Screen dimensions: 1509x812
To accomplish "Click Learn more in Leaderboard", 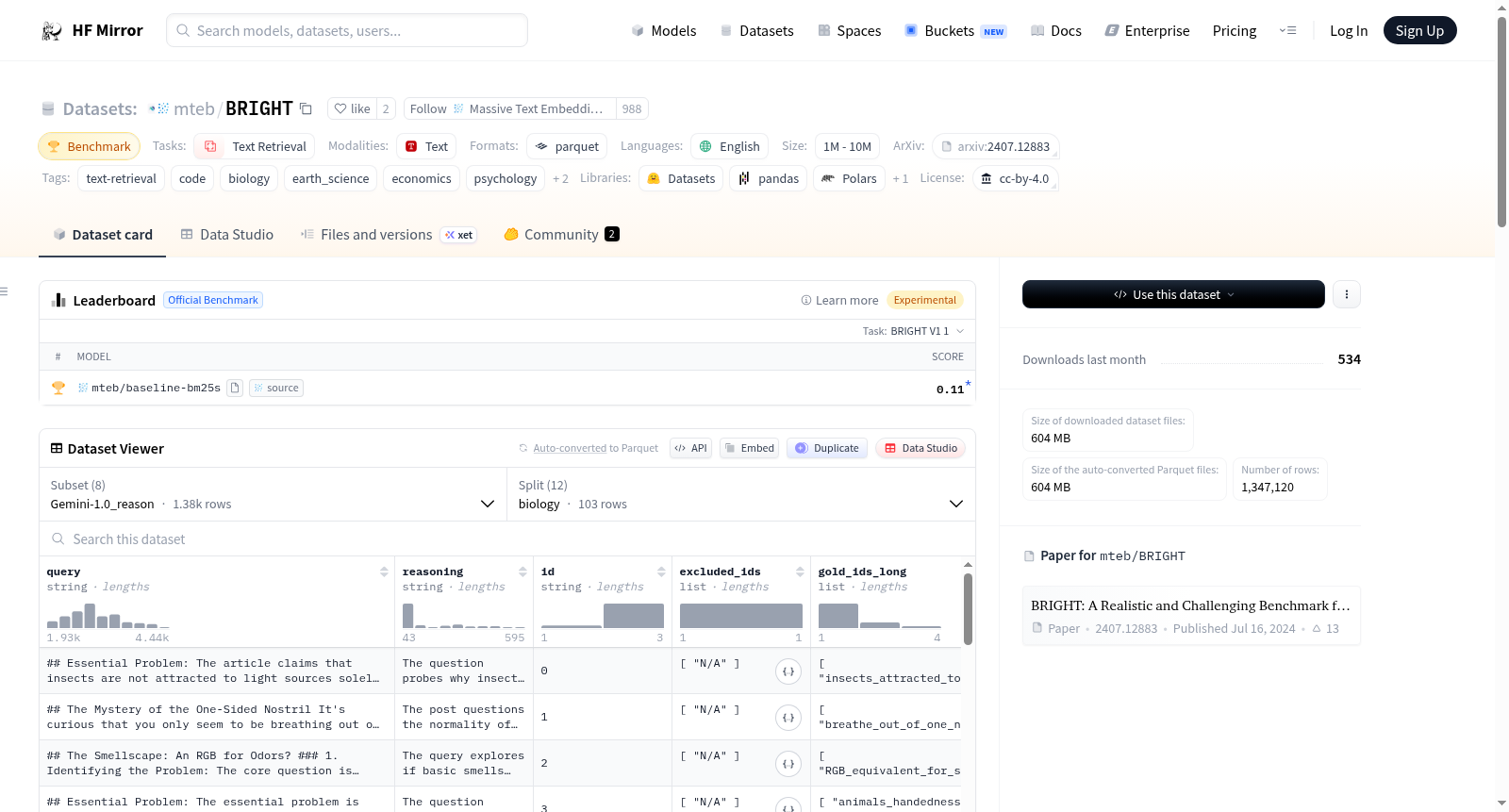I will point(839,300).
